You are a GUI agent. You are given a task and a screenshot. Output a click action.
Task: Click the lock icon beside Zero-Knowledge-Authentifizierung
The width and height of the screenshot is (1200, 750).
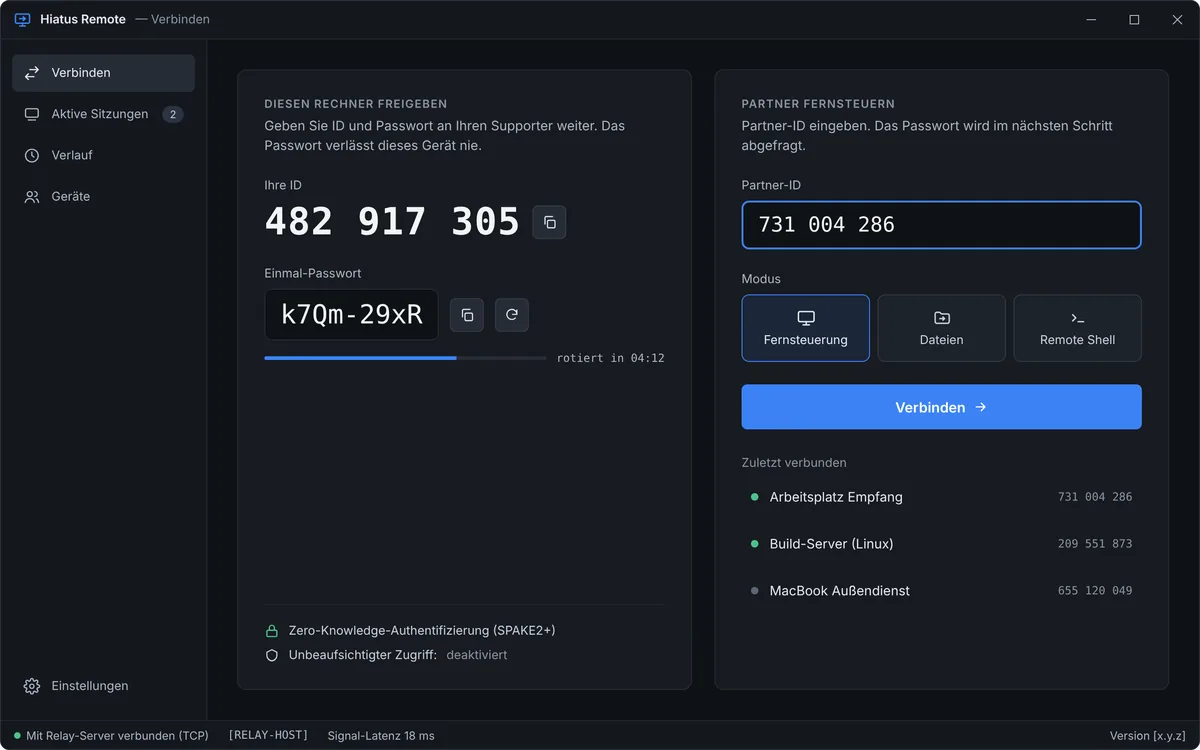click(271, 631)
